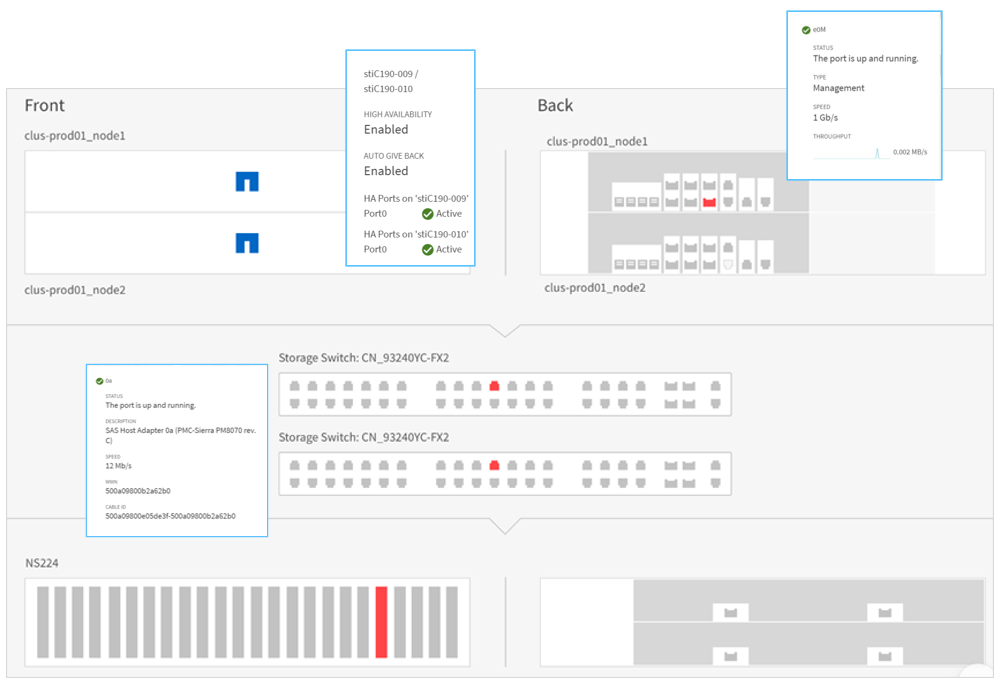
Task: Click the blue controller icon on node1 front view
Action: point(247,181)
